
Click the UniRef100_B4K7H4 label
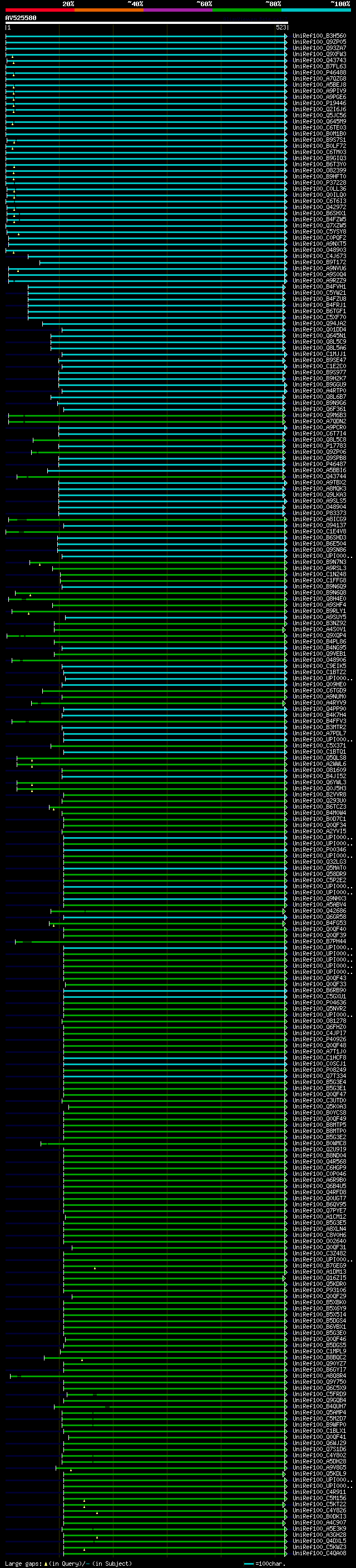(x=319, y=715)
